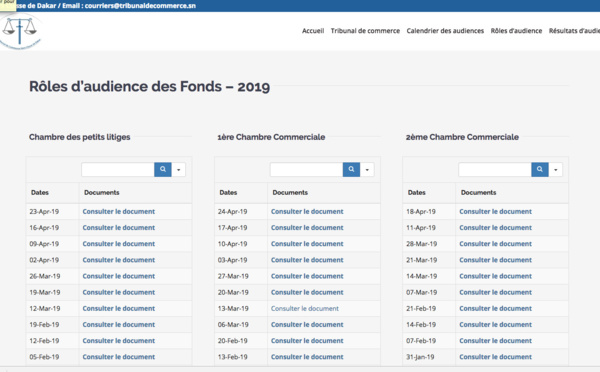Focus search field in Chambre des petits litiges

[x=118, y=170]
